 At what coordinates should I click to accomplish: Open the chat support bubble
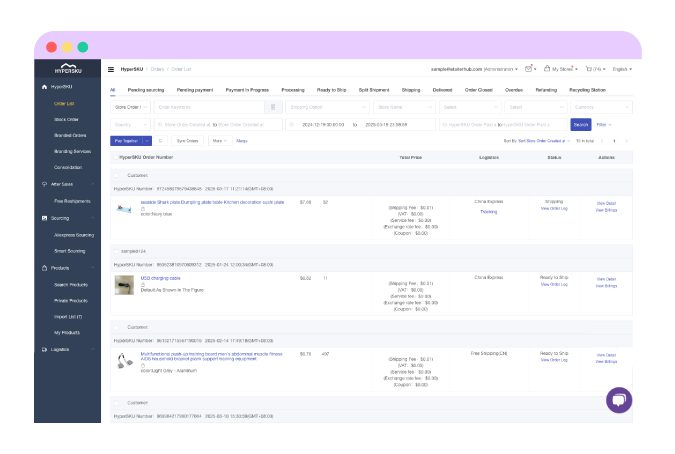tap(619, 400)
